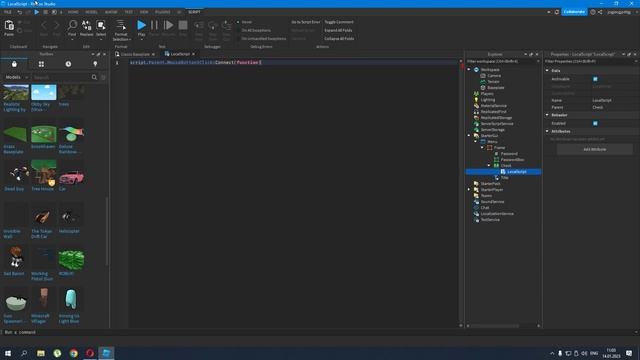This screenshot has height=360, width=640.
Task: Collapse the Frame tree node
Action: coord(482,148)
